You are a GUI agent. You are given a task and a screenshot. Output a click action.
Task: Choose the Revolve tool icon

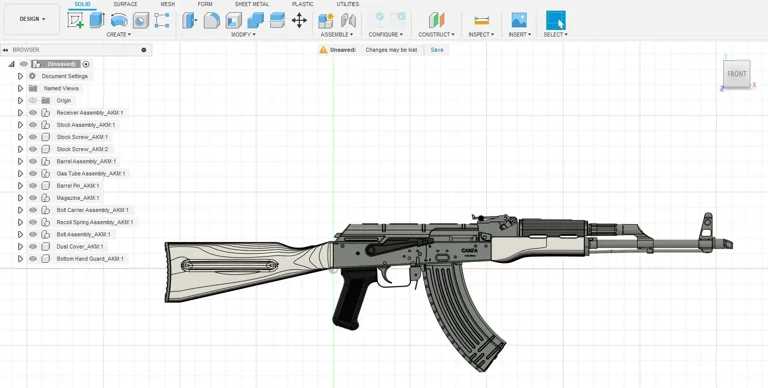point(119,20)
